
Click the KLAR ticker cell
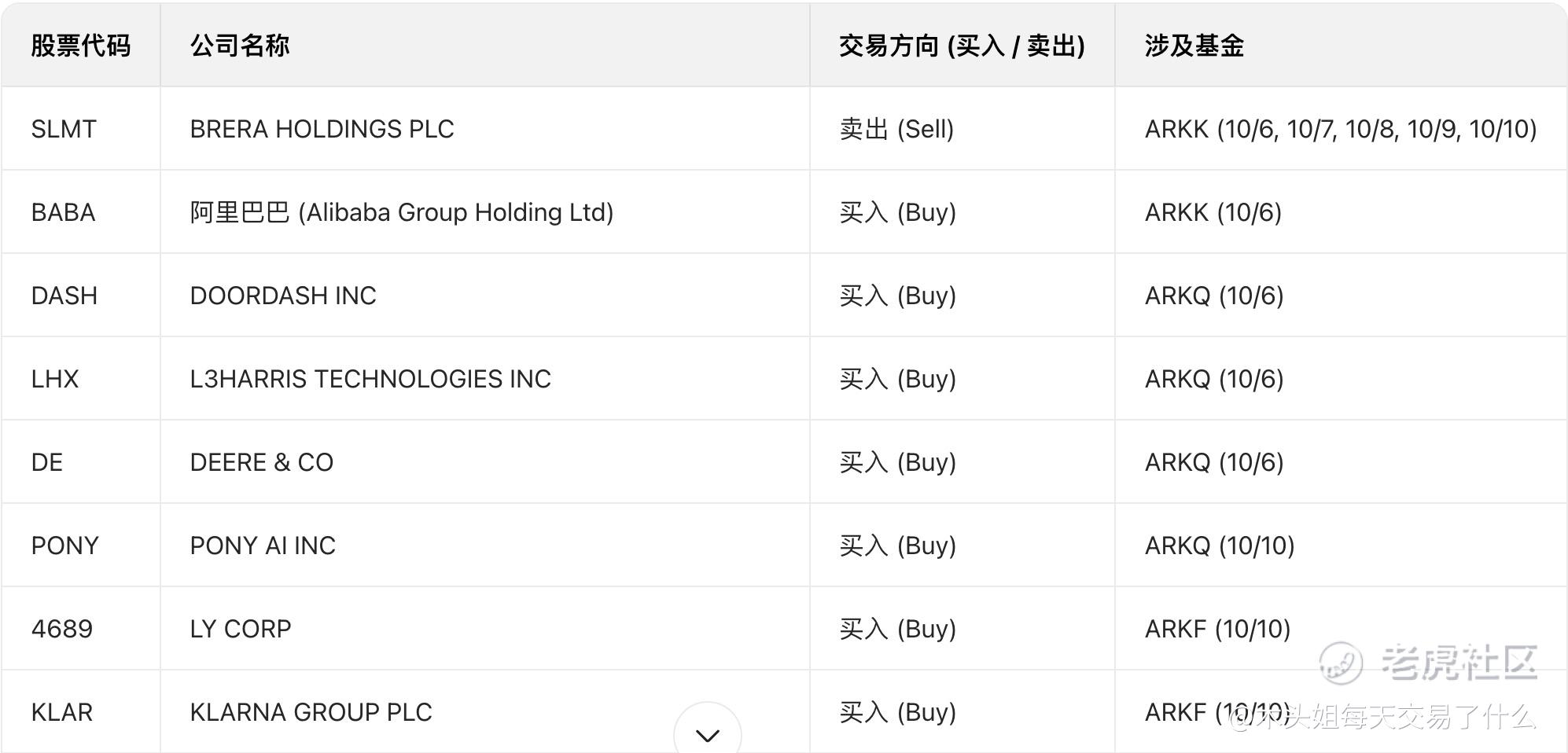pyautogui.click(x=62, y=712)
